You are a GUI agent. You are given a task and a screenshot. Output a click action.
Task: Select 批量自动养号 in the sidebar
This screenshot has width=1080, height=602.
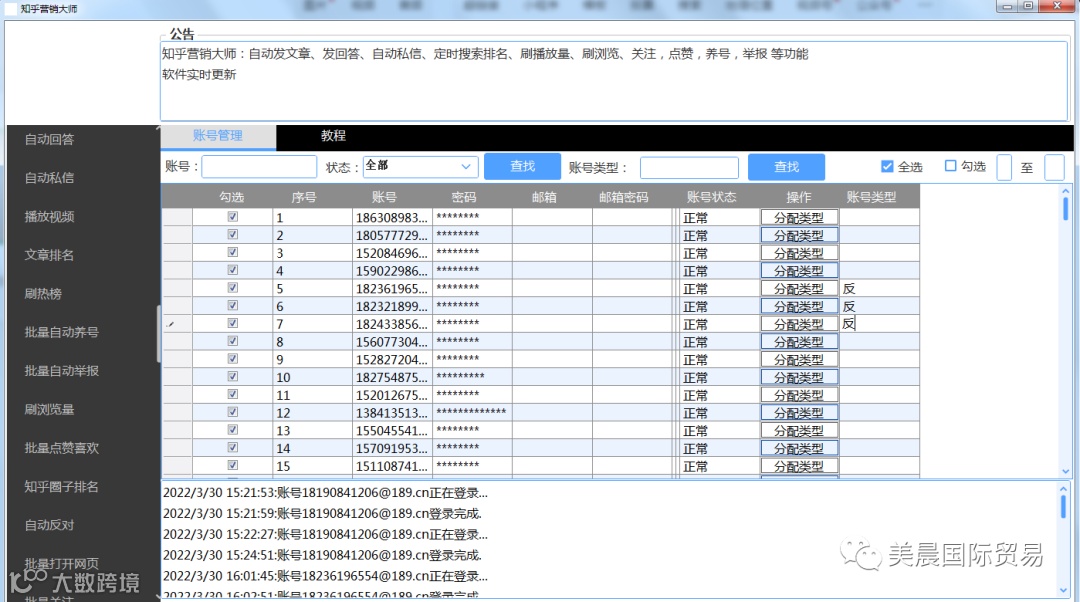tap(62, 332)
